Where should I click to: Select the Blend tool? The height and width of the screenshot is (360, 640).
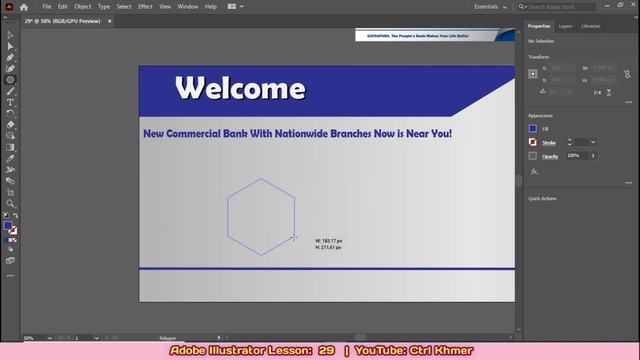pyautogui.click(x=10, y=181)
